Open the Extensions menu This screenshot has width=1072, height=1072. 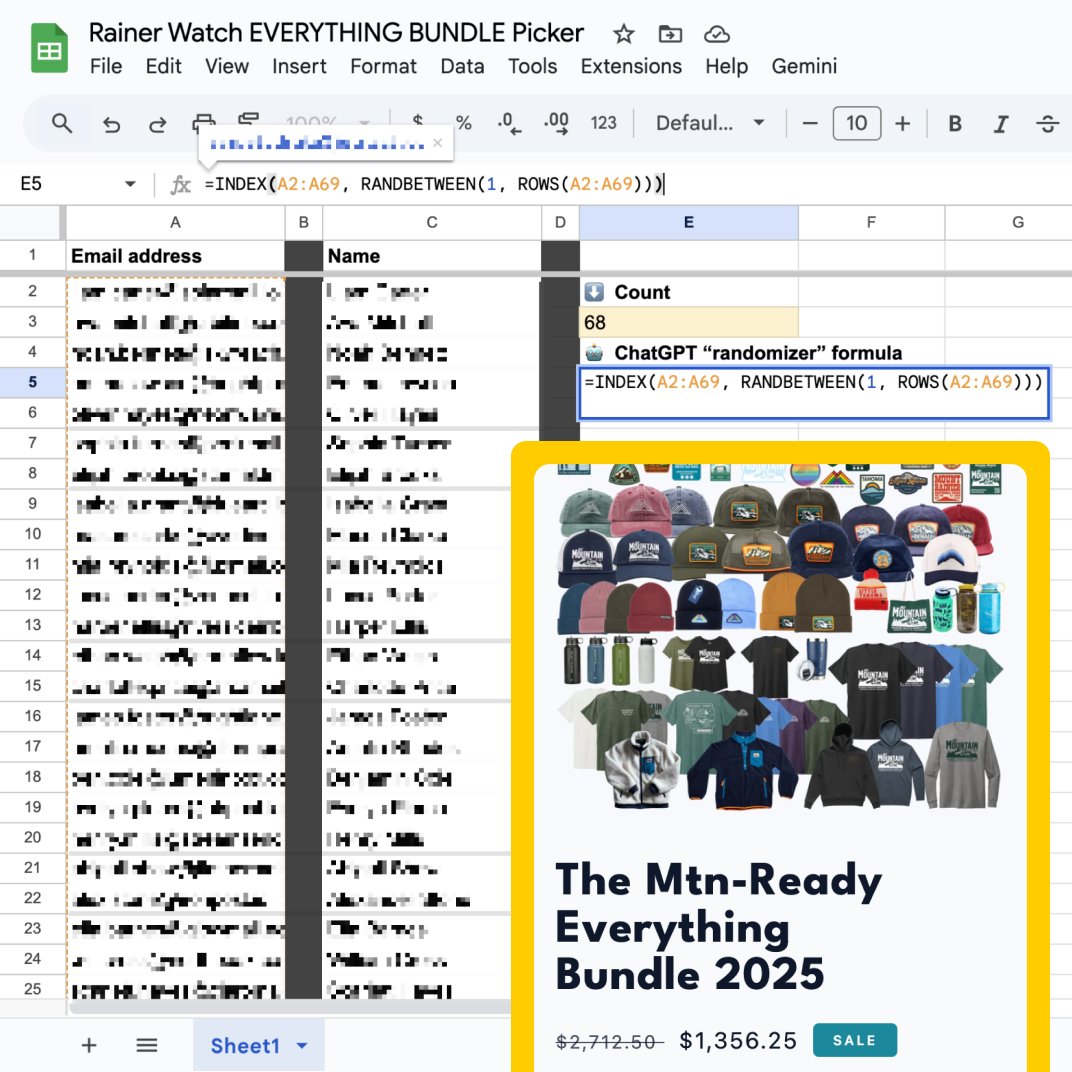631,66
